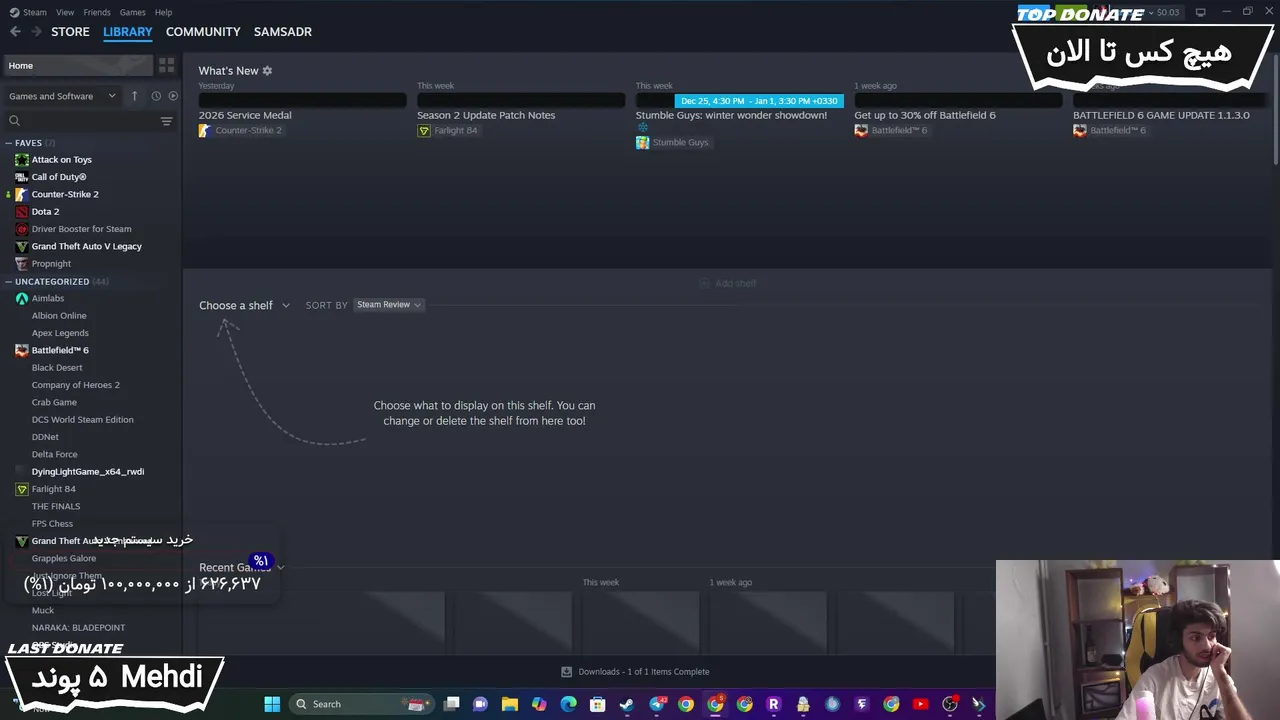Open 2026 Service Medal news item

tap(245, 115)
